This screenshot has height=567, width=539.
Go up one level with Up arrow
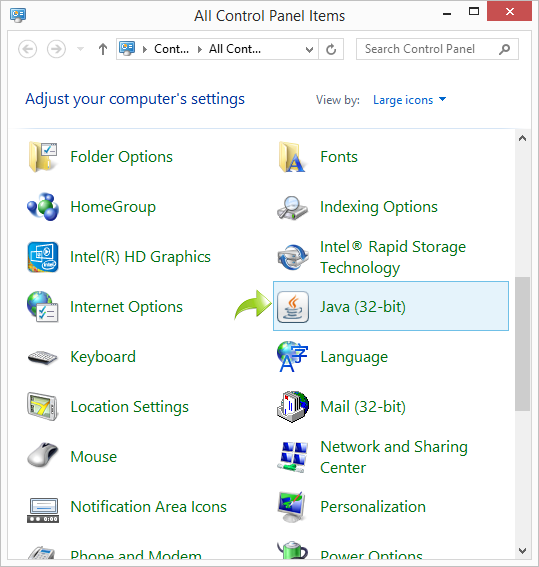[x=103, y=49]
